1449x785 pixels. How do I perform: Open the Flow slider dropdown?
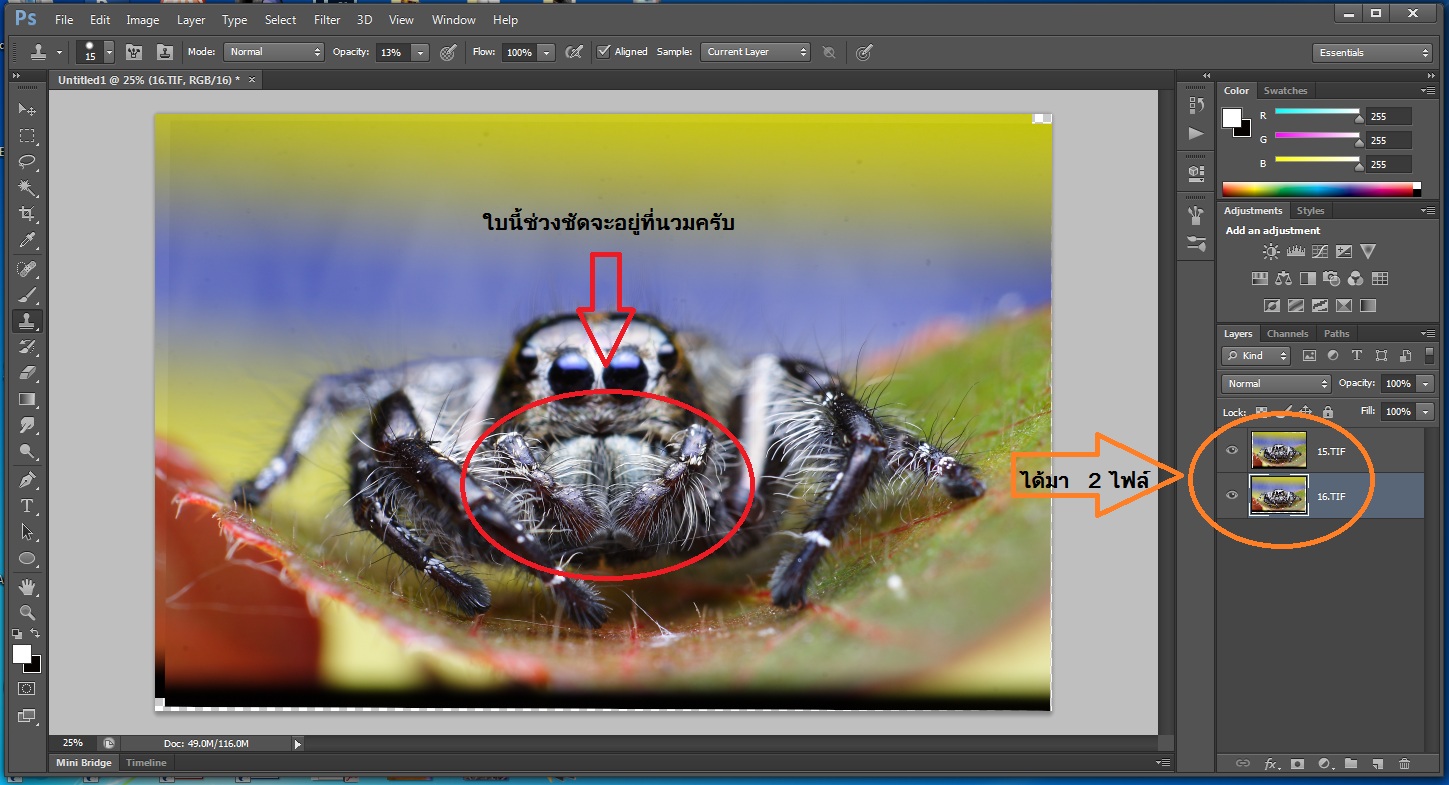click(546, 52)
